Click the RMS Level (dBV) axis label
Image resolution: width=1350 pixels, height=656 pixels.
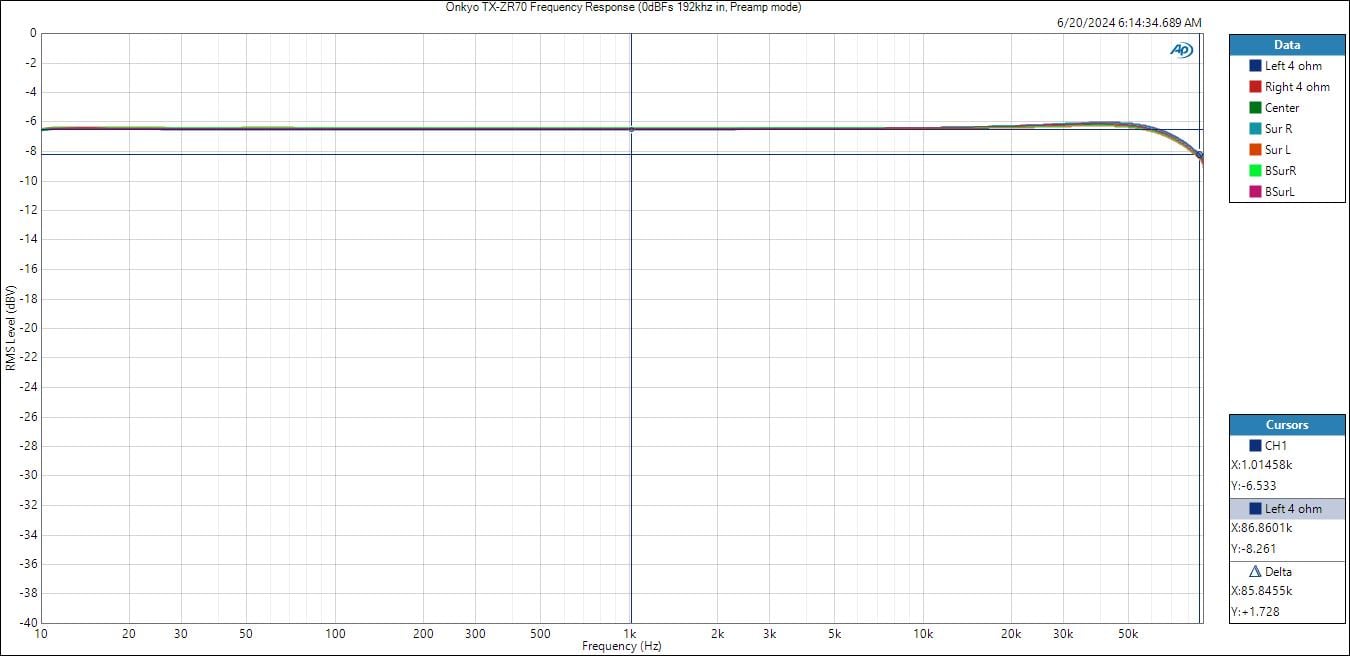tap(10, 328)
